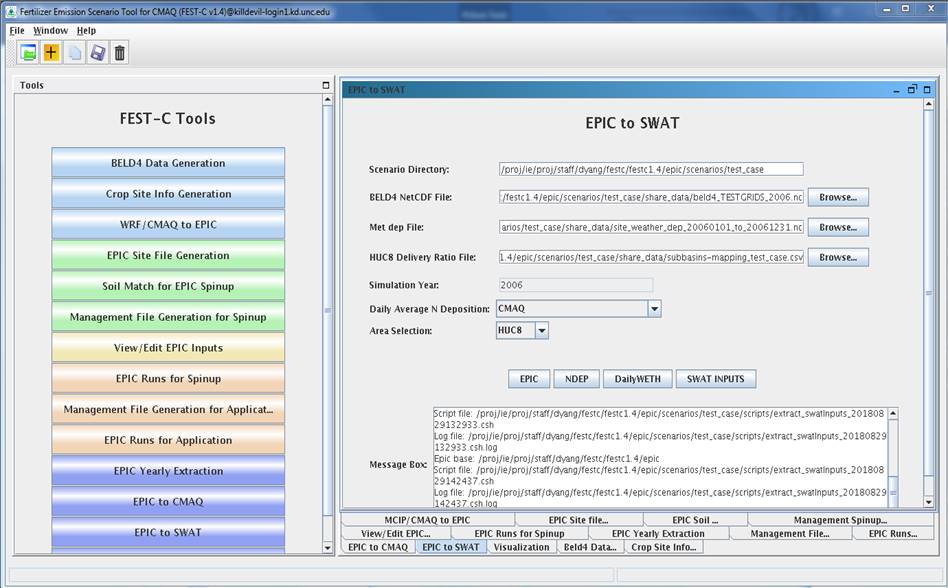Screen dimensions: 948x588
Task: Click the Met dep File path field
Action: 651,227
